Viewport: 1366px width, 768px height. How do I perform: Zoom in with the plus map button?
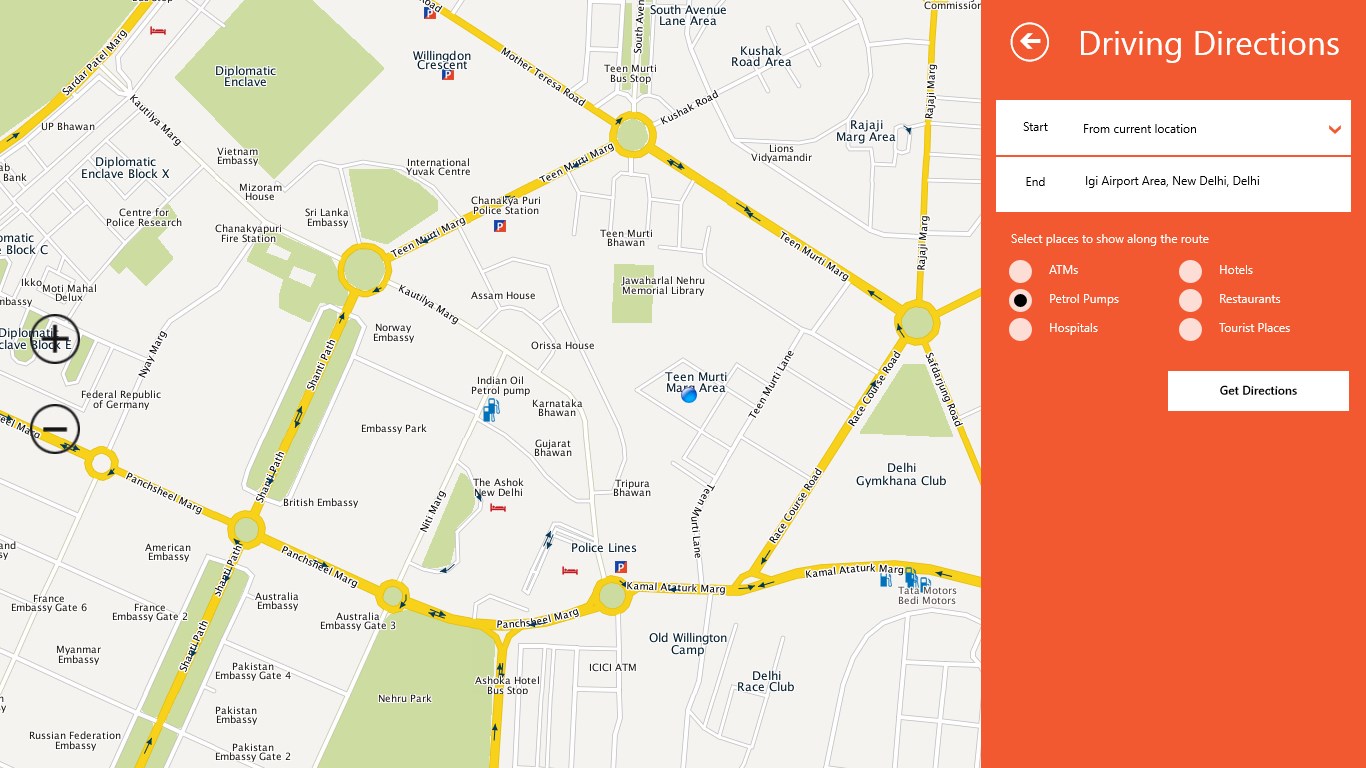tap(55, 339)
